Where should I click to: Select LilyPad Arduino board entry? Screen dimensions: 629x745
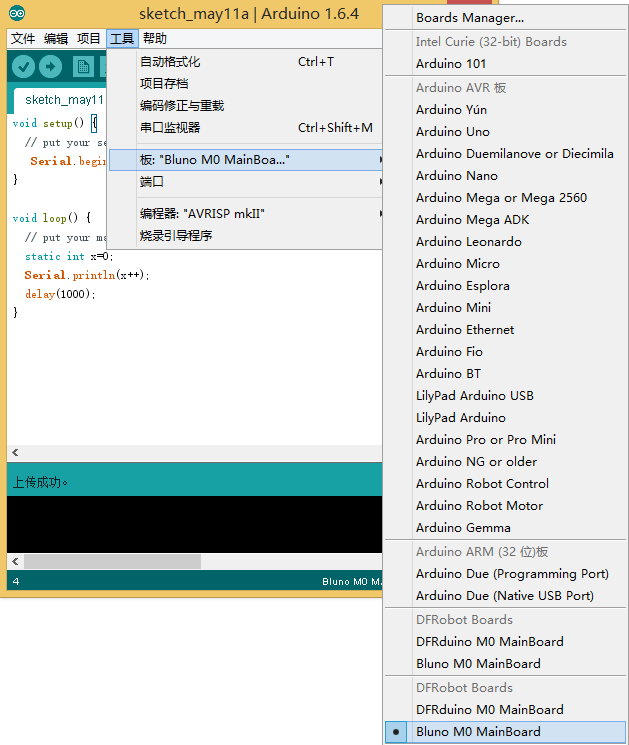pos(505,418)
